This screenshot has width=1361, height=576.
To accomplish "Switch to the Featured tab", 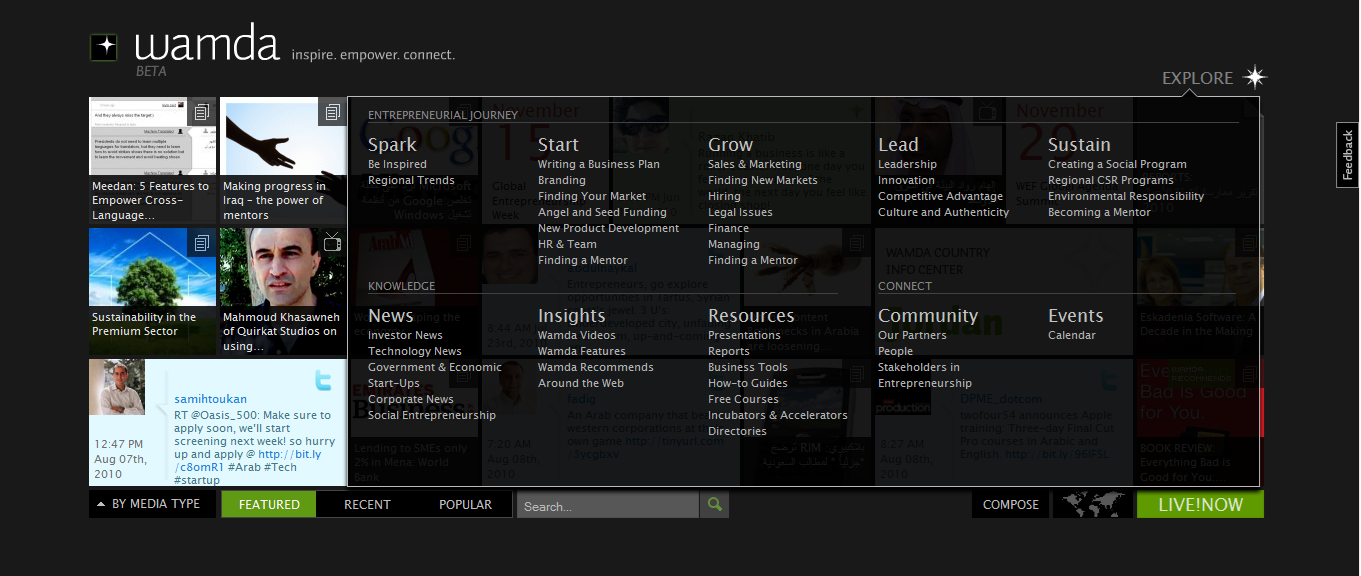I will (x=269, y=505).
